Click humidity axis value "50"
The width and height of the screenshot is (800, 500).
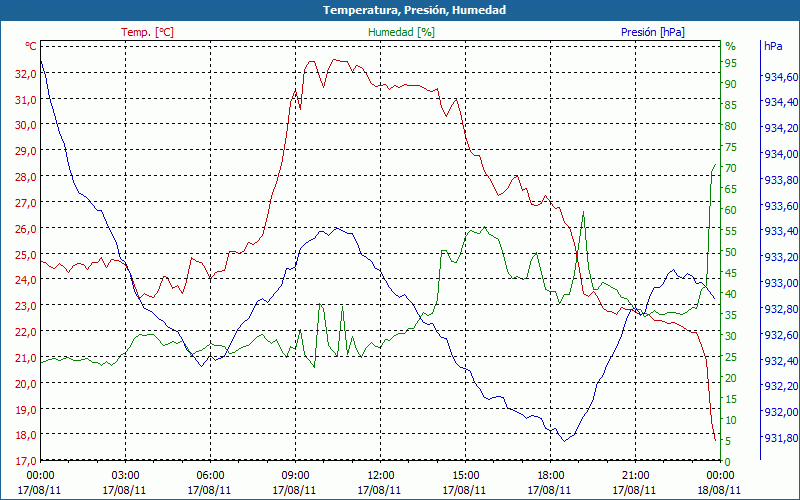[x=731, y=253]
